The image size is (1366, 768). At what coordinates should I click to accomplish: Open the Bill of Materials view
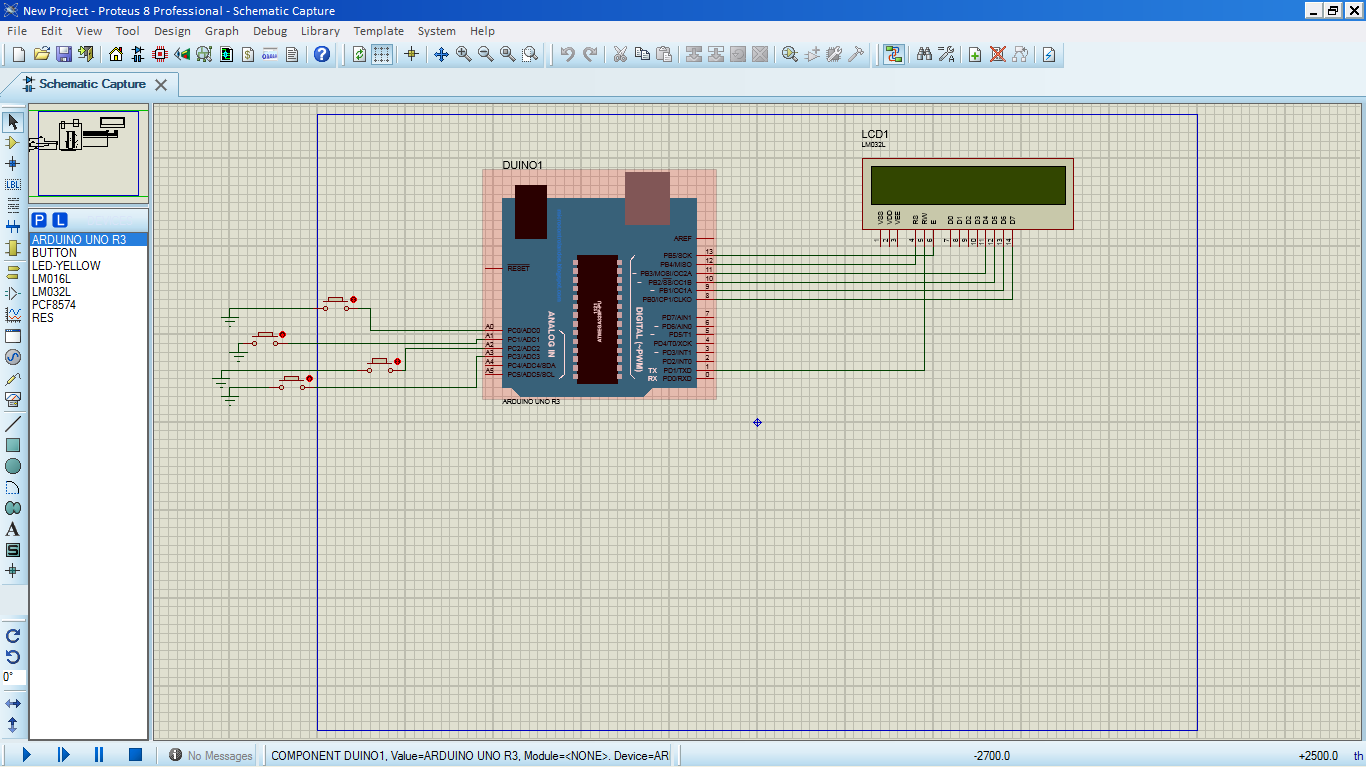(x=246, y=54)
